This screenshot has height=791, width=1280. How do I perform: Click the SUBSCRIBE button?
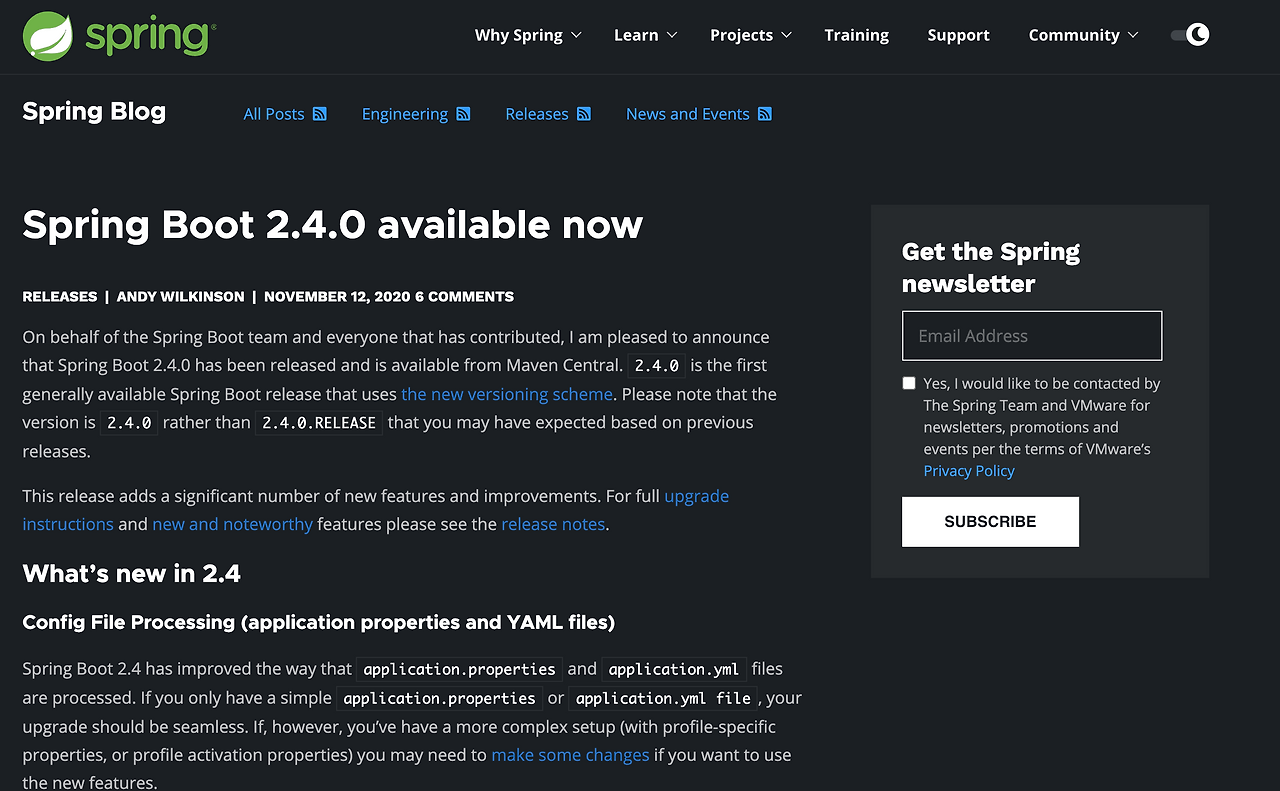coord(990,521)
